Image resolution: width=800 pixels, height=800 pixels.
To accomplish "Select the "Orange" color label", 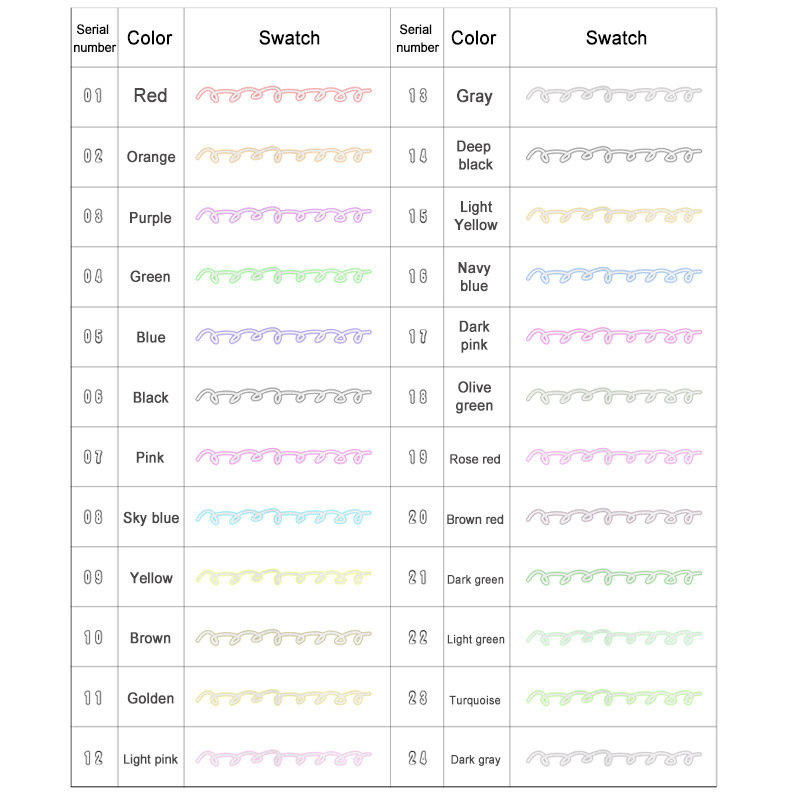I will pos(150,157).
